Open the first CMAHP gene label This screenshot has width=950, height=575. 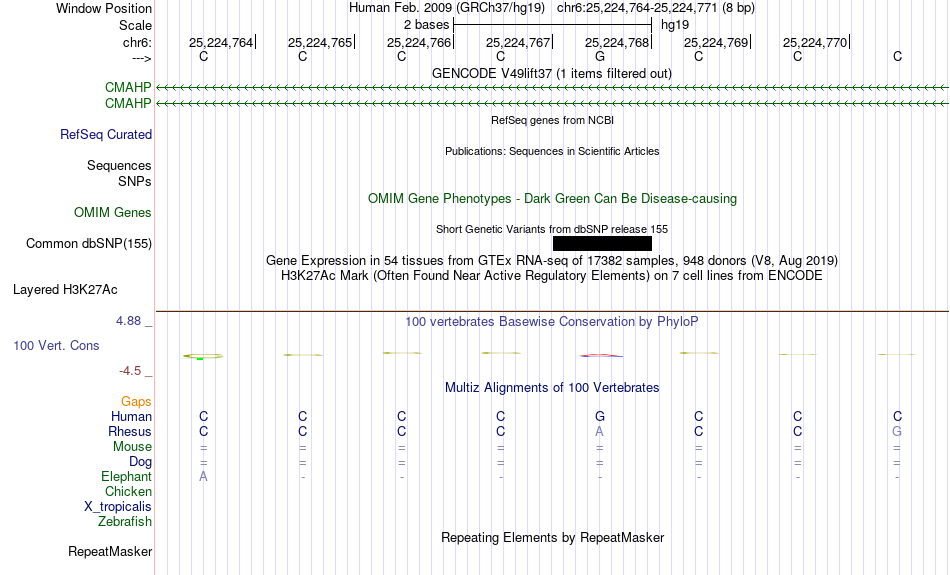pos(128,88)
